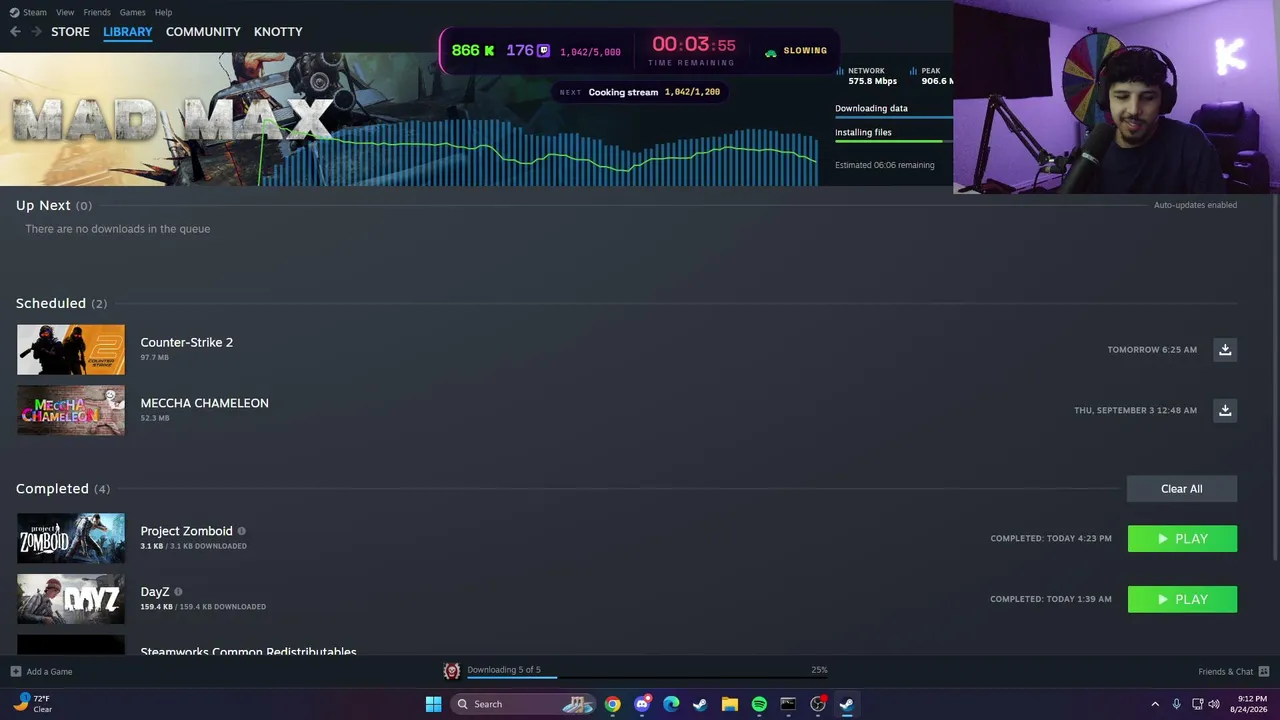Show info icon next to Project Zomboid

coord(242,531)
